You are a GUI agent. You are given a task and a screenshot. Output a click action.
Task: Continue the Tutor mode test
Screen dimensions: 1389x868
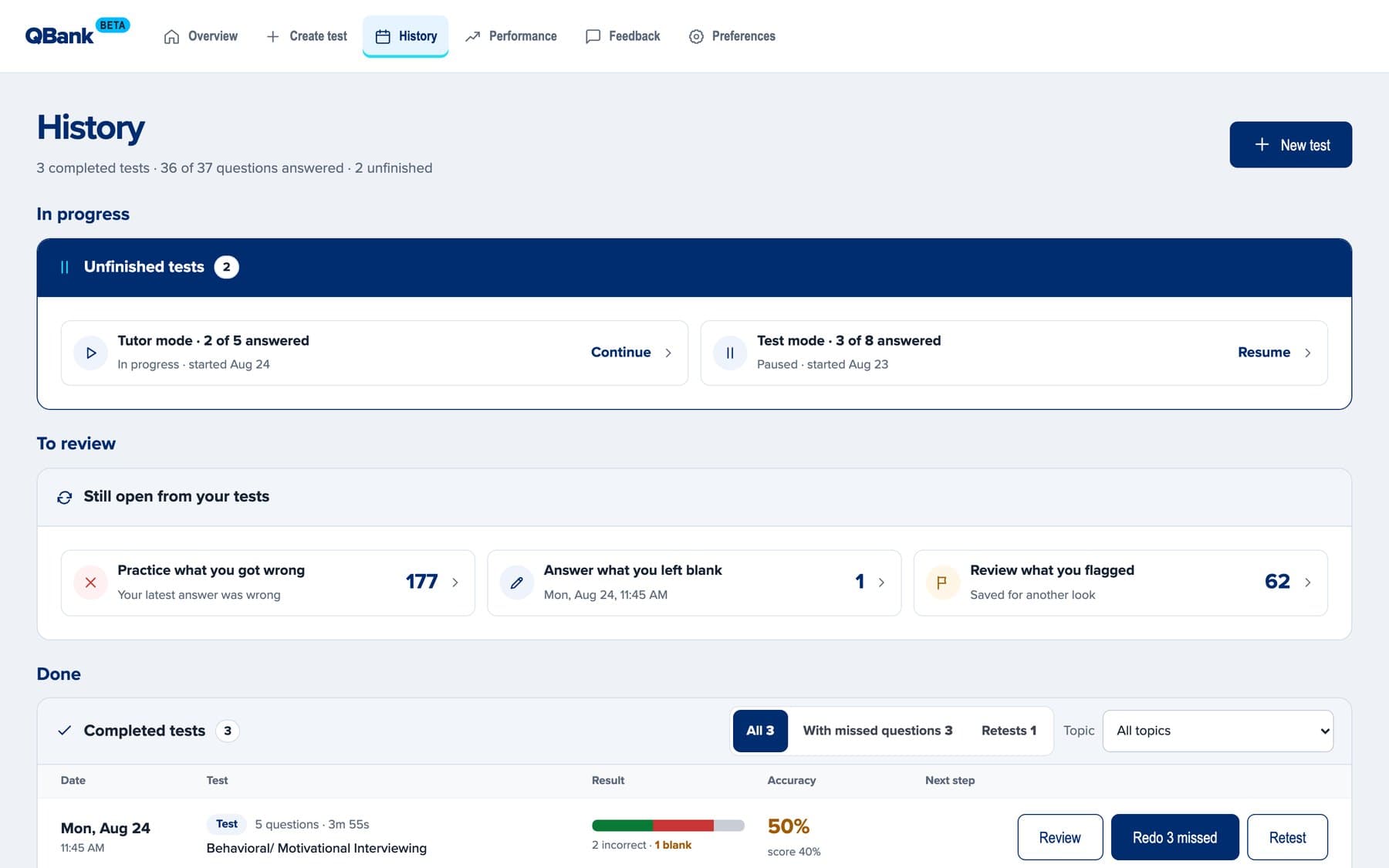pos(621,352)
